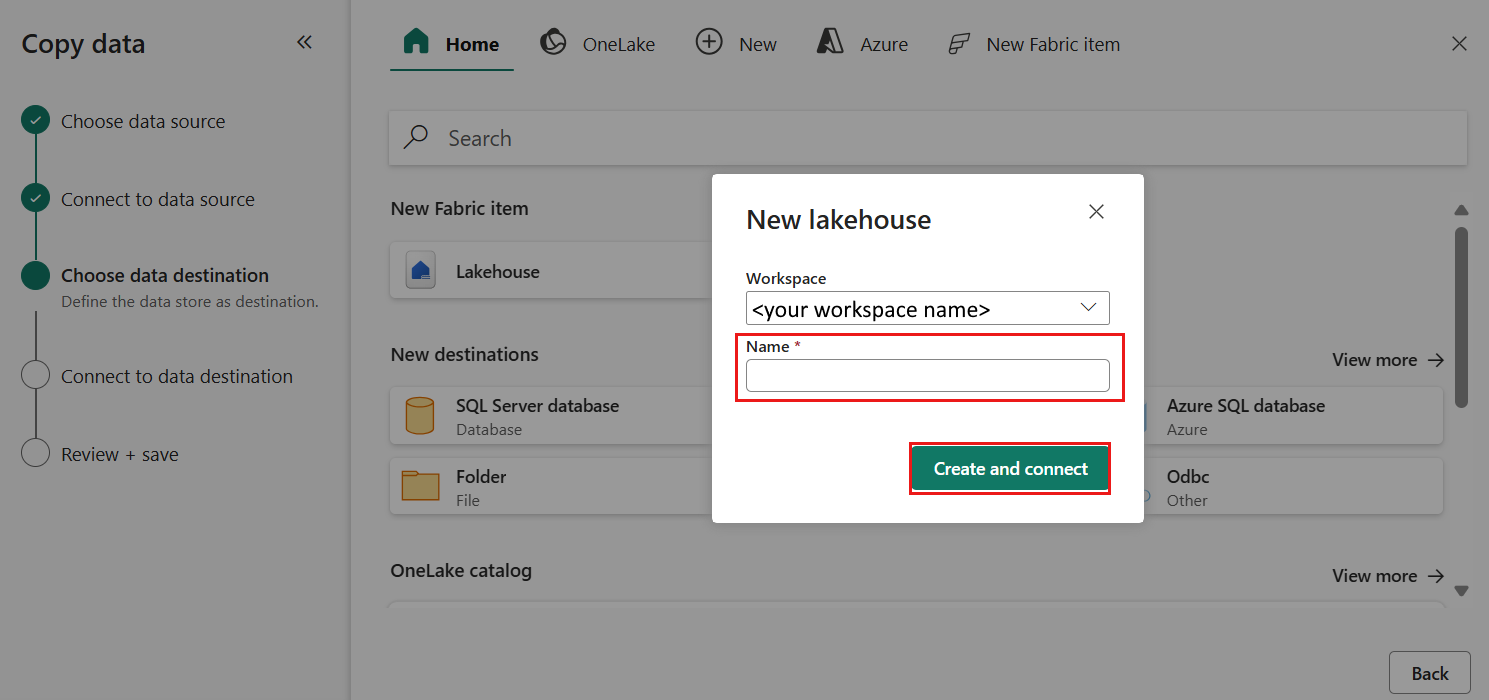
Task: Open the New tab
Action: (737, 44)
